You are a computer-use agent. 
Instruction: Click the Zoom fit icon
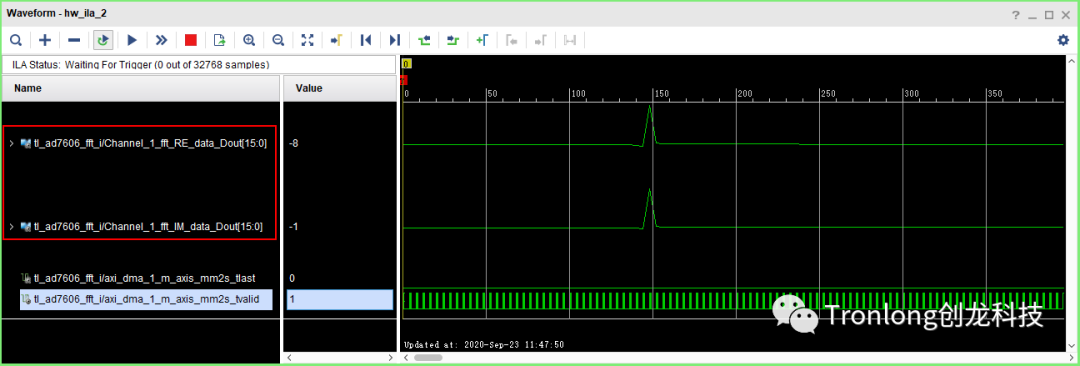(x=307, y=40)
